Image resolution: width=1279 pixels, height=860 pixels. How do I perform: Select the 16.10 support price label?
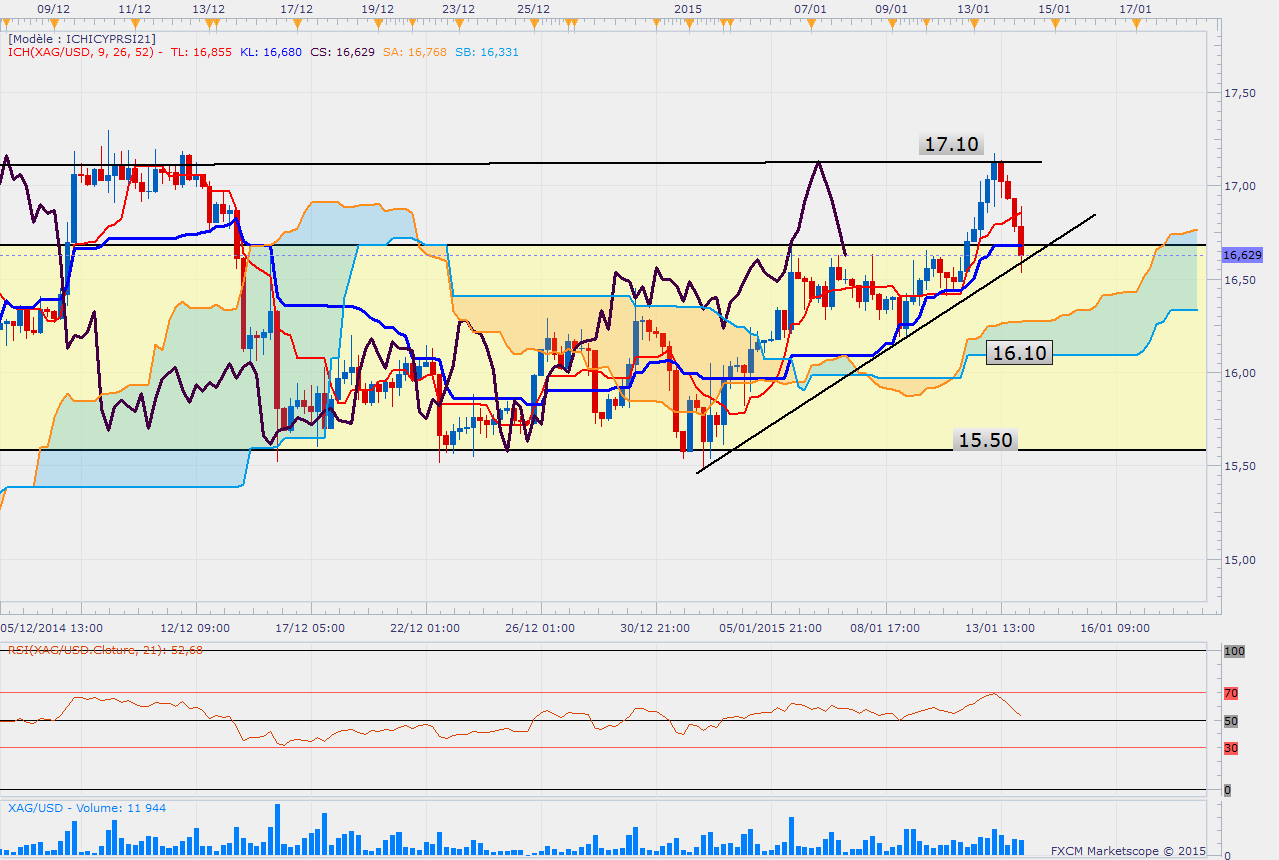[1018, 352]
